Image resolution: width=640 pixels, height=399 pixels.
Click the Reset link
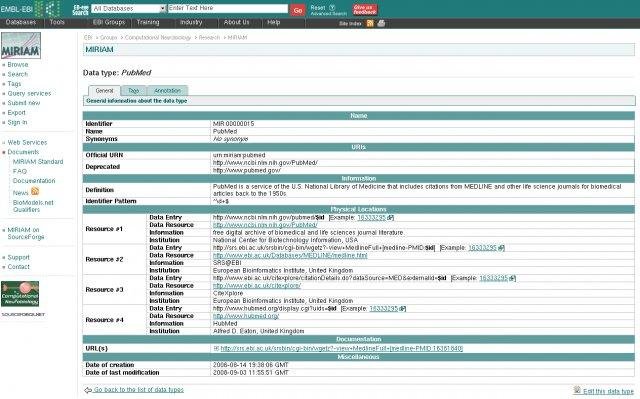pyautogui.click(x=318, y=7)
